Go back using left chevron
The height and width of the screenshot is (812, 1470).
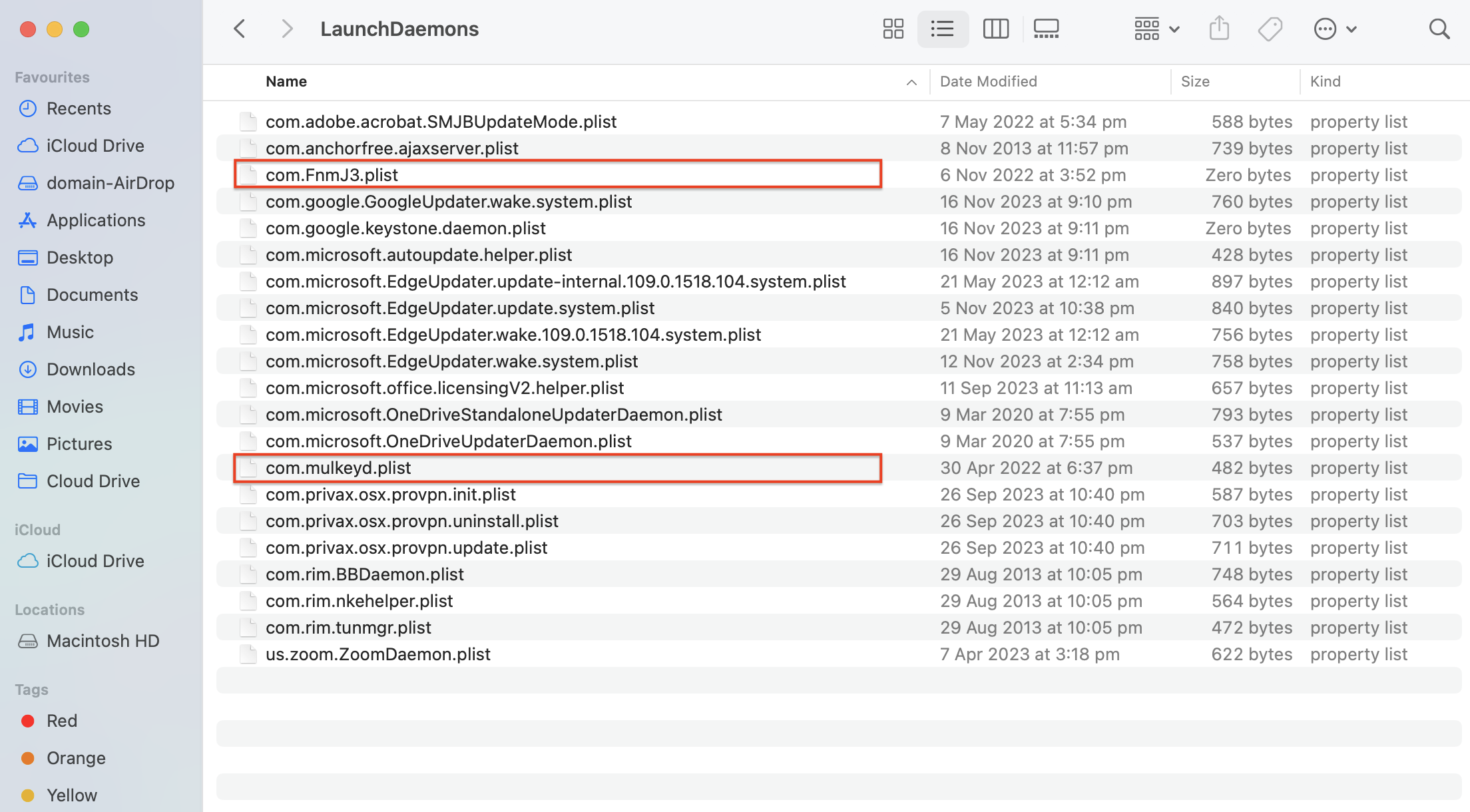pyautogui.click(x=240, y=29)
